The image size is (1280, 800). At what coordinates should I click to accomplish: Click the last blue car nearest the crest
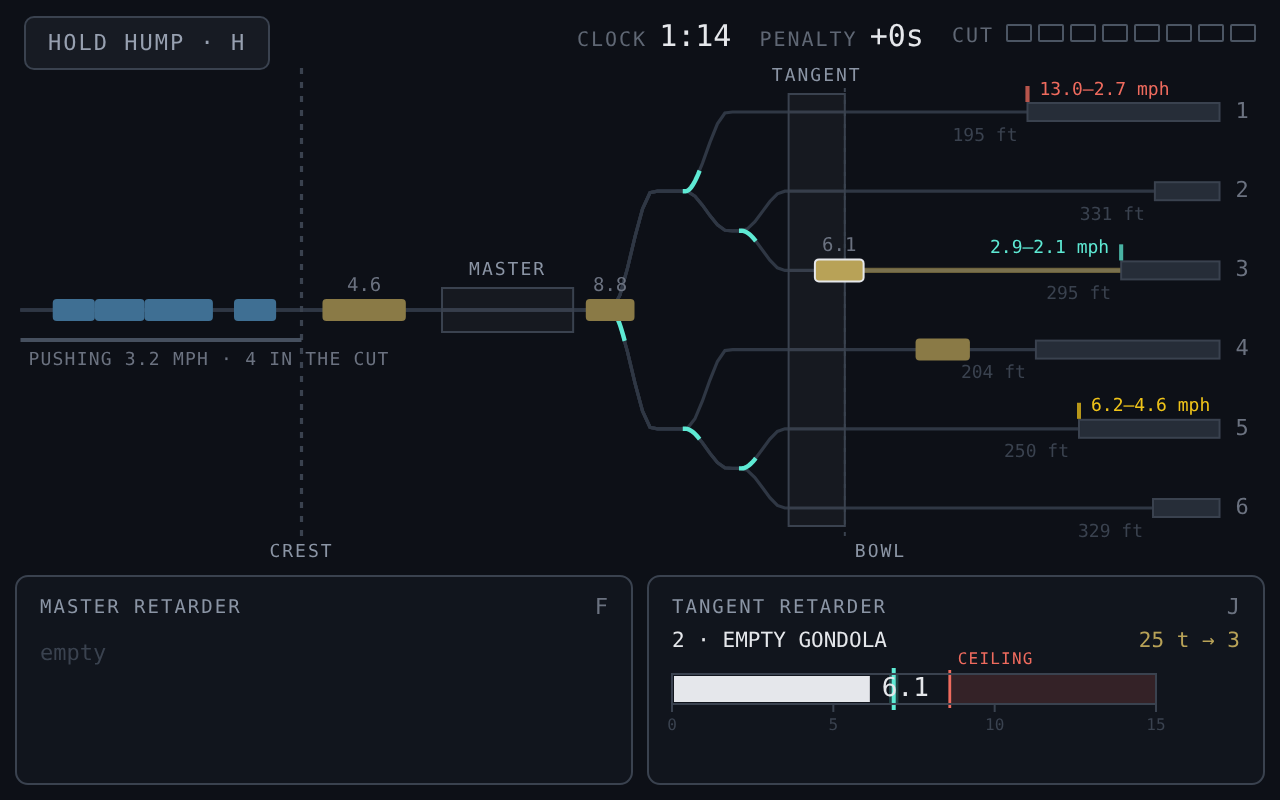255,310
